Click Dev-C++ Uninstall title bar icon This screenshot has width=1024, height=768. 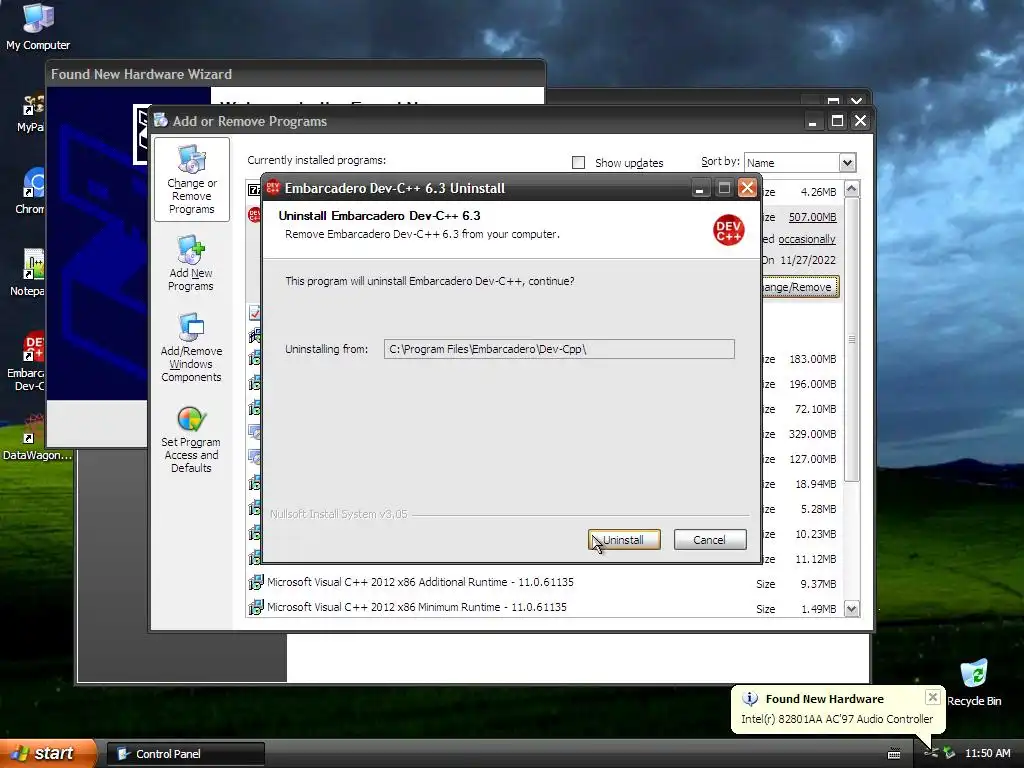click(273, 188)
